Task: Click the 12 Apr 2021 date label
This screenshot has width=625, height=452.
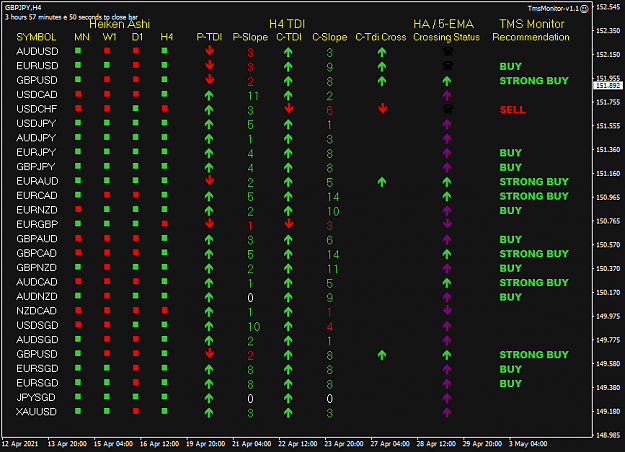Action: click(20, 444)
